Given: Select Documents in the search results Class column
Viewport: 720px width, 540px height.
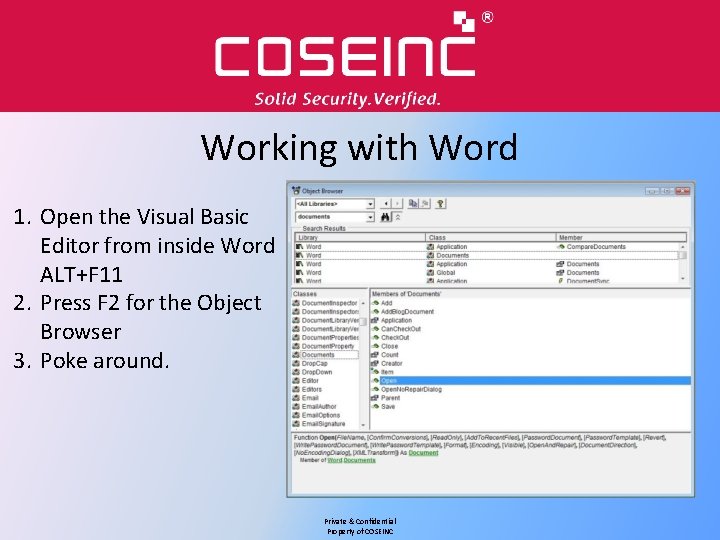Looking at the screenshot, I should [452, 255].
